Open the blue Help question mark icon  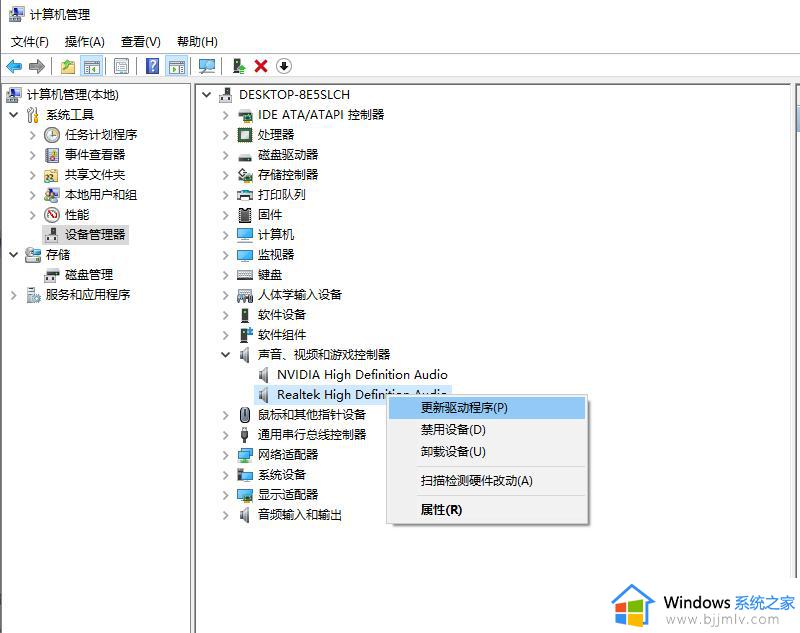click(152, 66)
